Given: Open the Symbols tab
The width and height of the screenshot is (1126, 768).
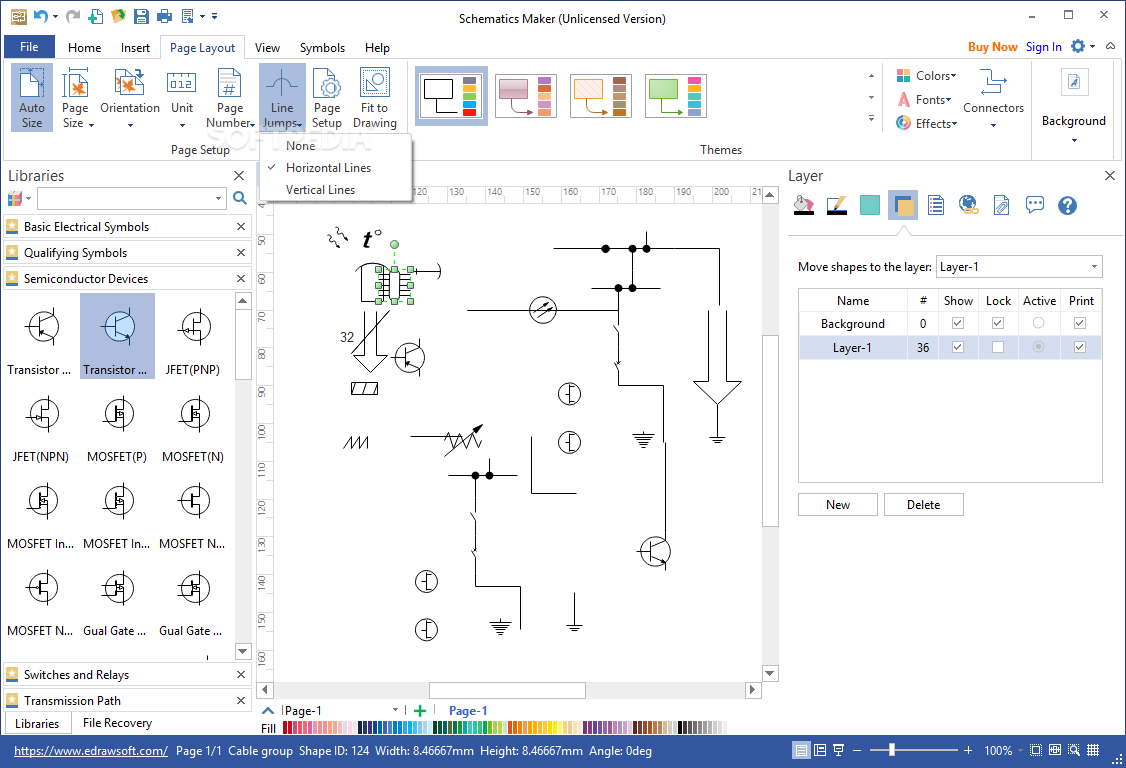Looking at the screenshot, I should [322, 47].
